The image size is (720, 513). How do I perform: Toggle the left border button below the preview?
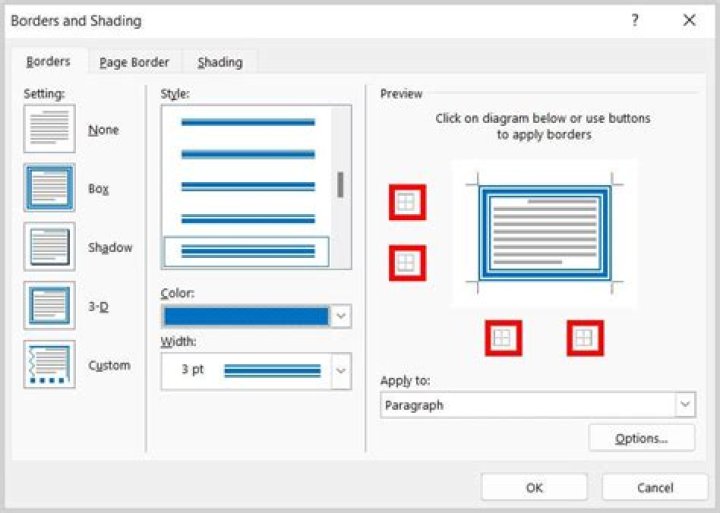[503, 339]
